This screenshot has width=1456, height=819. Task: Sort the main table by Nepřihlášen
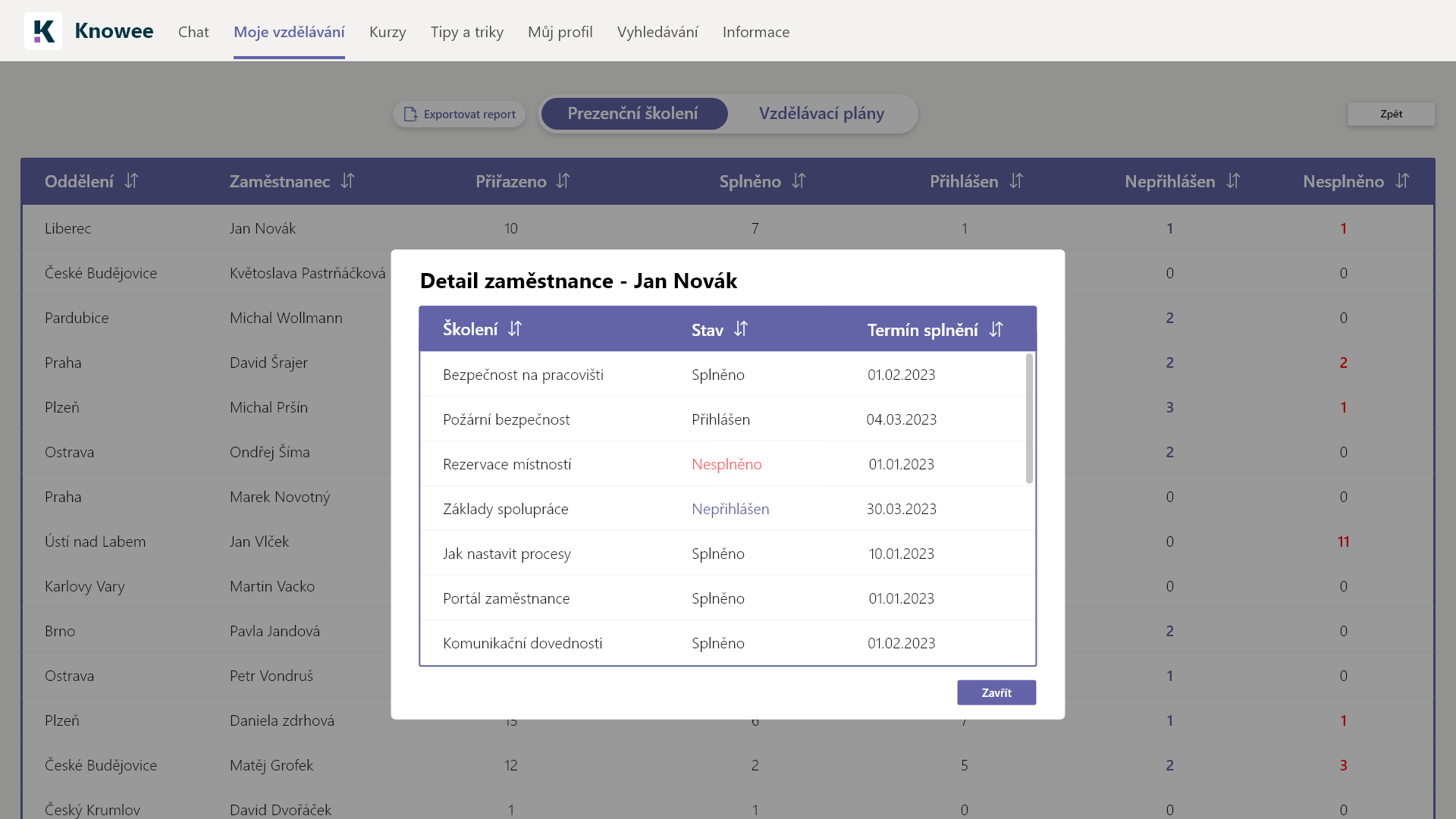tap(1233, 181)
